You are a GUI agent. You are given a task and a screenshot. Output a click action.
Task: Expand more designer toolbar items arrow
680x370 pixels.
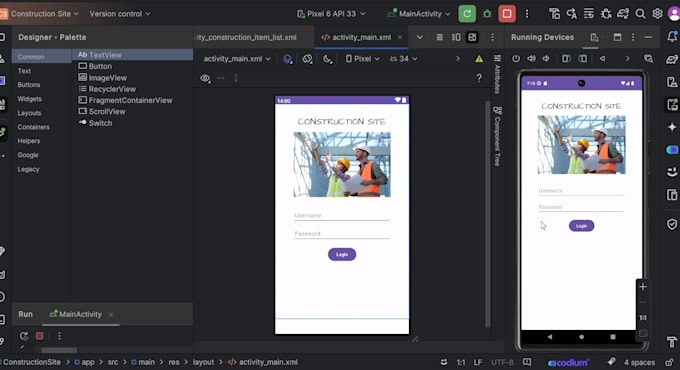(458, 59)
